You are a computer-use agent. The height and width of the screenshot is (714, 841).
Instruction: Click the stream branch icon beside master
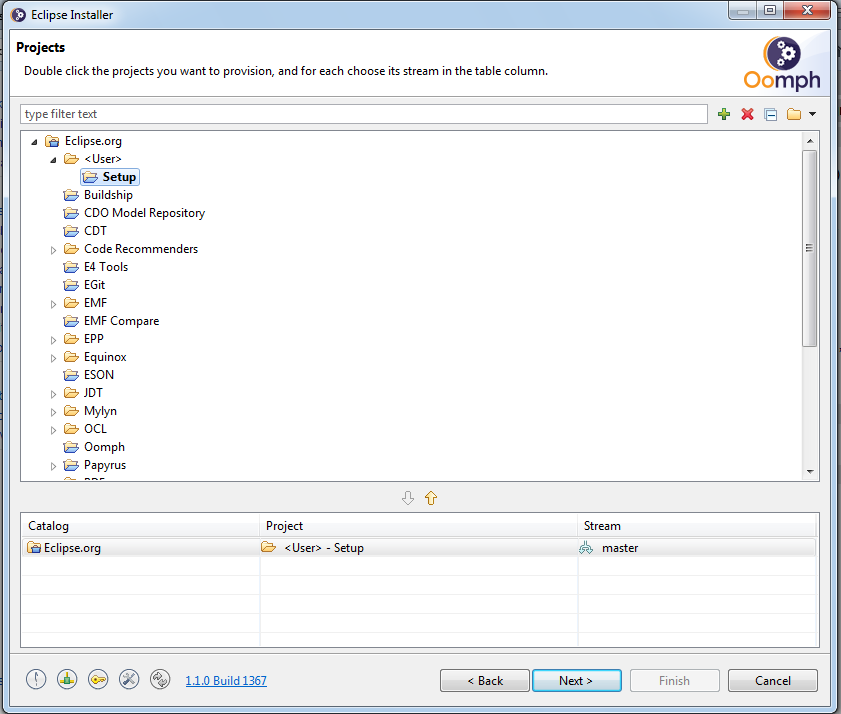tap(586, 548)
